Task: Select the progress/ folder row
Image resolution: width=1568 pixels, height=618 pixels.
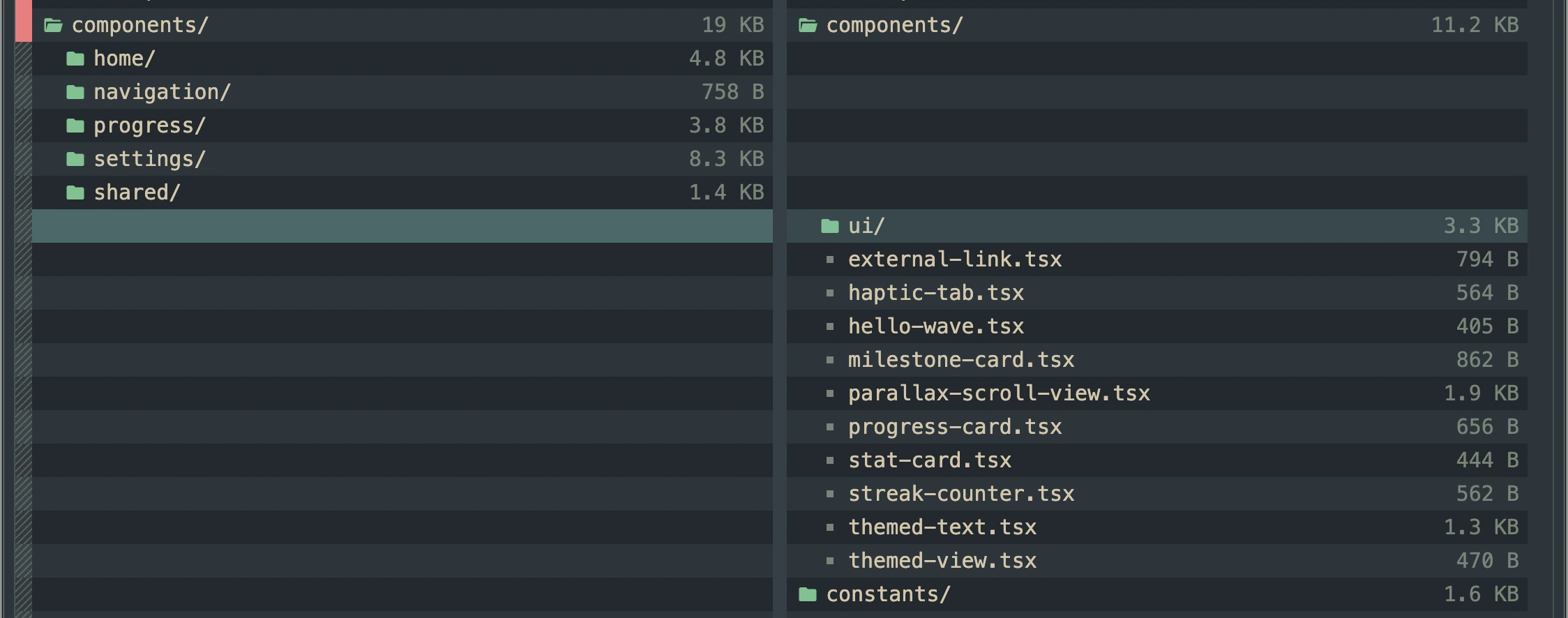Action: [402, 126]
